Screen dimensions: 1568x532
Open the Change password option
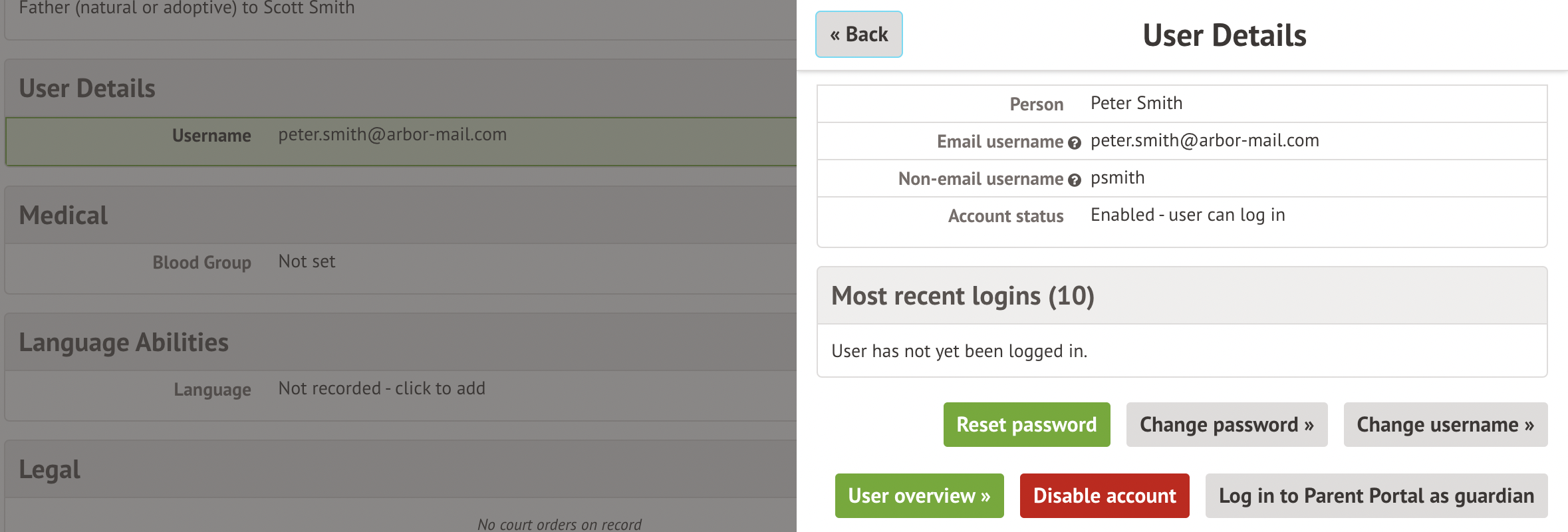point(1226,424)
